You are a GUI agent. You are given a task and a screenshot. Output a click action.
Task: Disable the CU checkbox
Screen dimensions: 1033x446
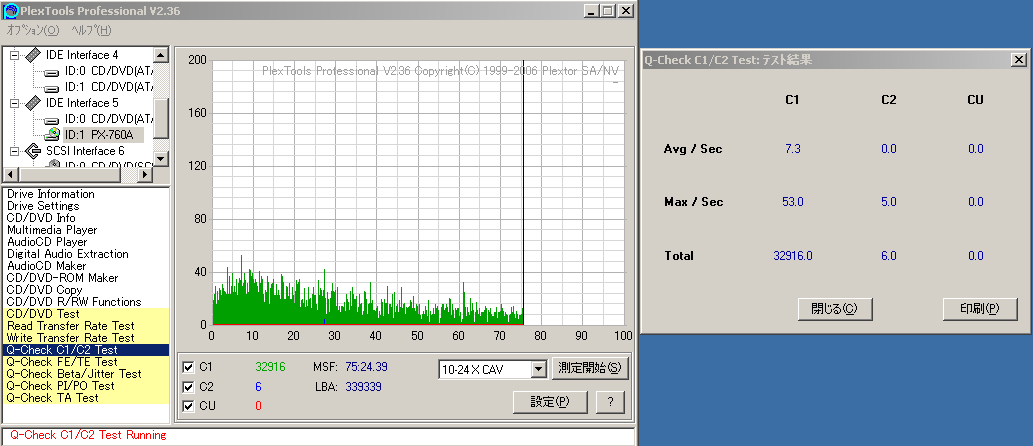point(188,406)
